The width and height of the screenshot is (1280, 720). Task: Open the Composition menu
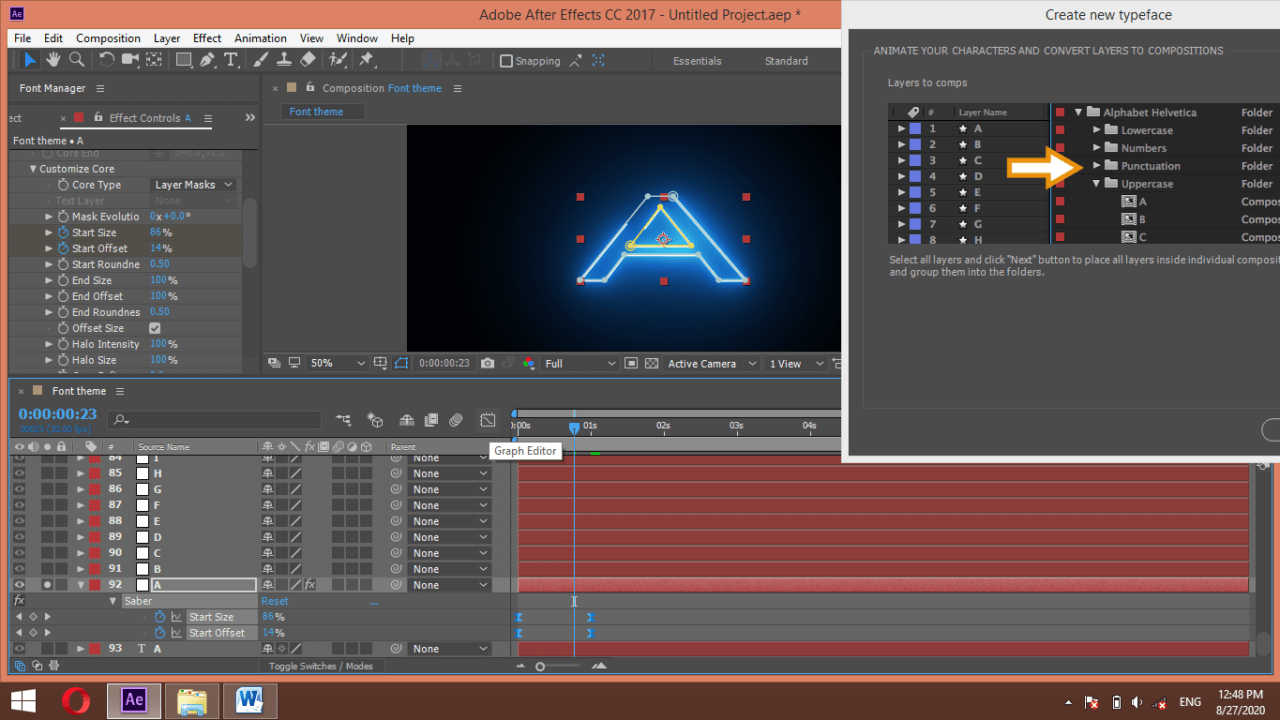point(108,38)
